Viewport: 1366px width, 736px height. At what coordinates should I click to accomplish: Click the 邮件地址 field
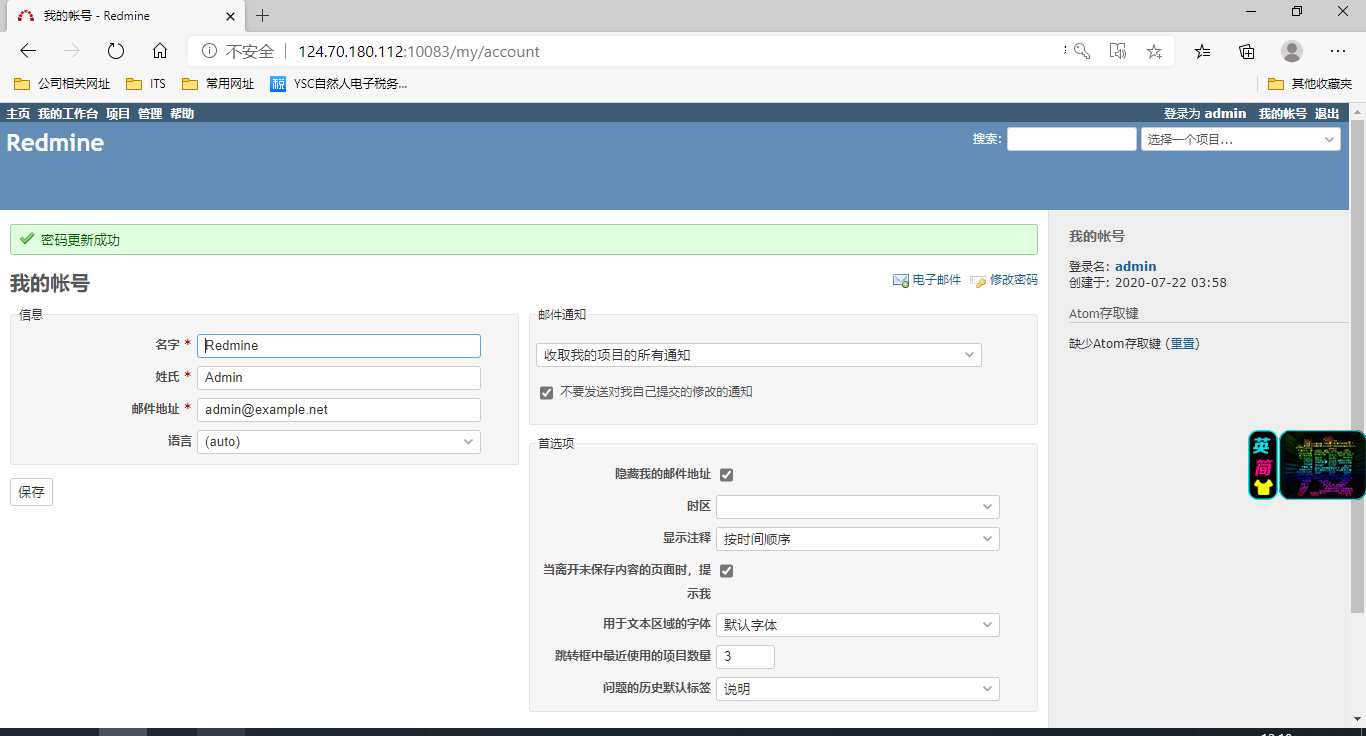coord(339,410)
